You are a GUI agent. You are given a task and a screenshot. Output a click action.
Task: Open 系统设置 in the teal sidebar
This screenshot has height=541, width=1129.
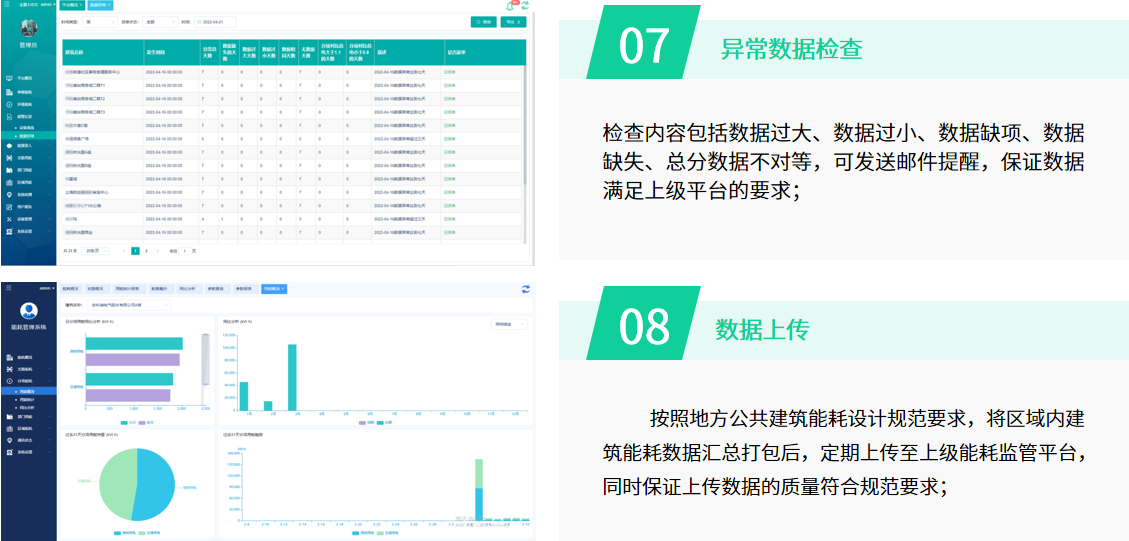28,231
